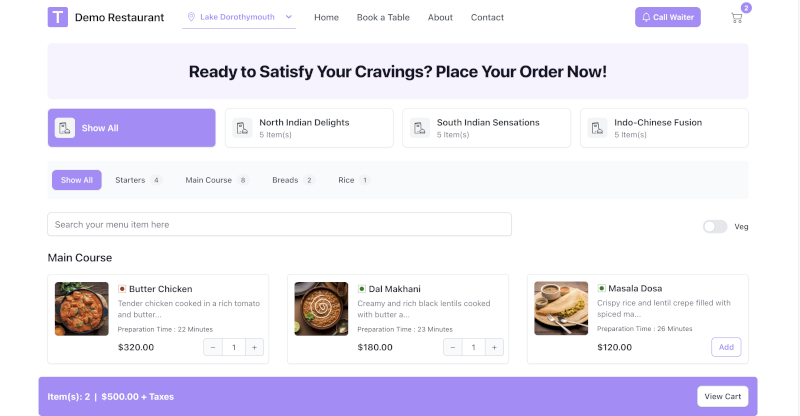Focus the menu item search field

coord(280,225)
